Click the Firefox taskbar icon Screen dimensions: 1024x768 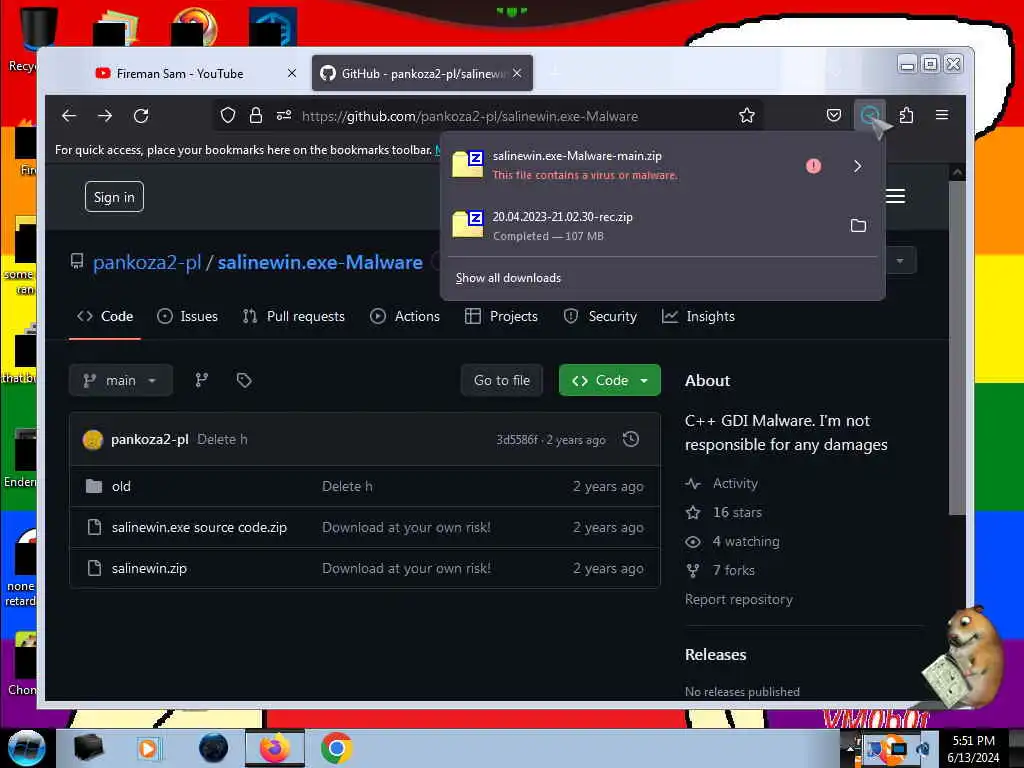coord(275,748)
